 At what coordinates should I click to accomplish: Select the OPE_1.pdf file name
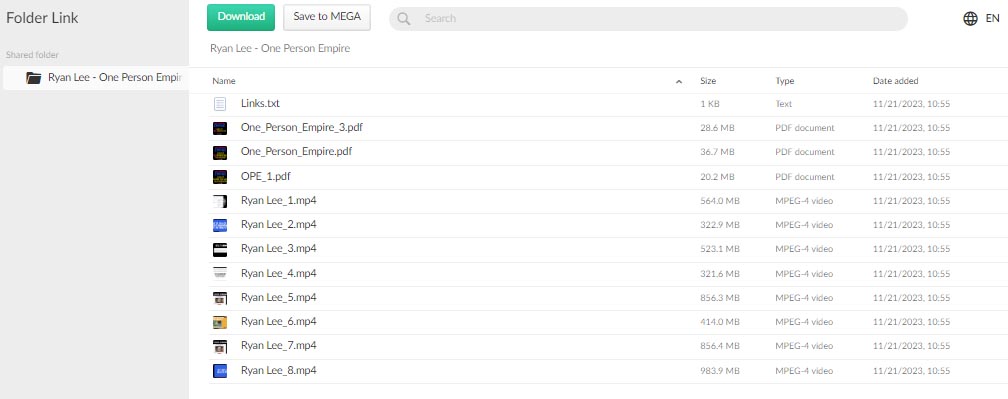pyautogui.click(x=266, y=176)
